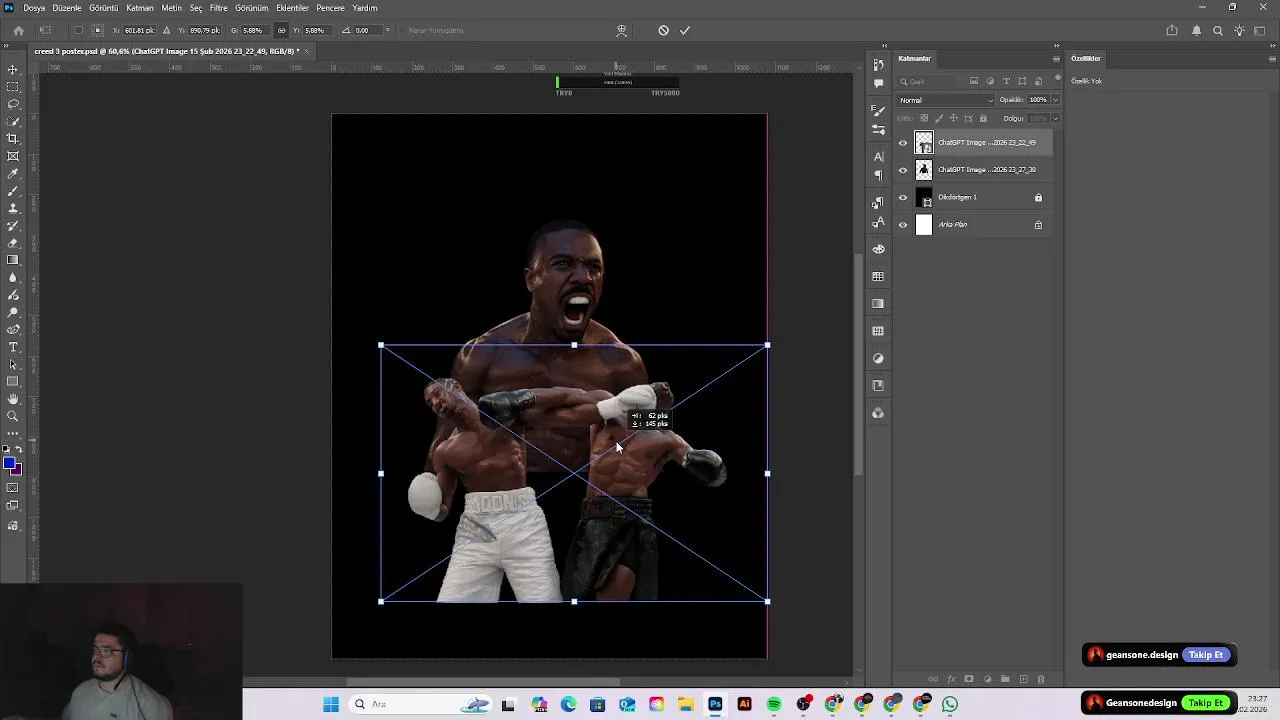1280x720 pixels.
Task: Toggle visibility of ChatGPT Image 23_27_30 layer
Action: 903,170
